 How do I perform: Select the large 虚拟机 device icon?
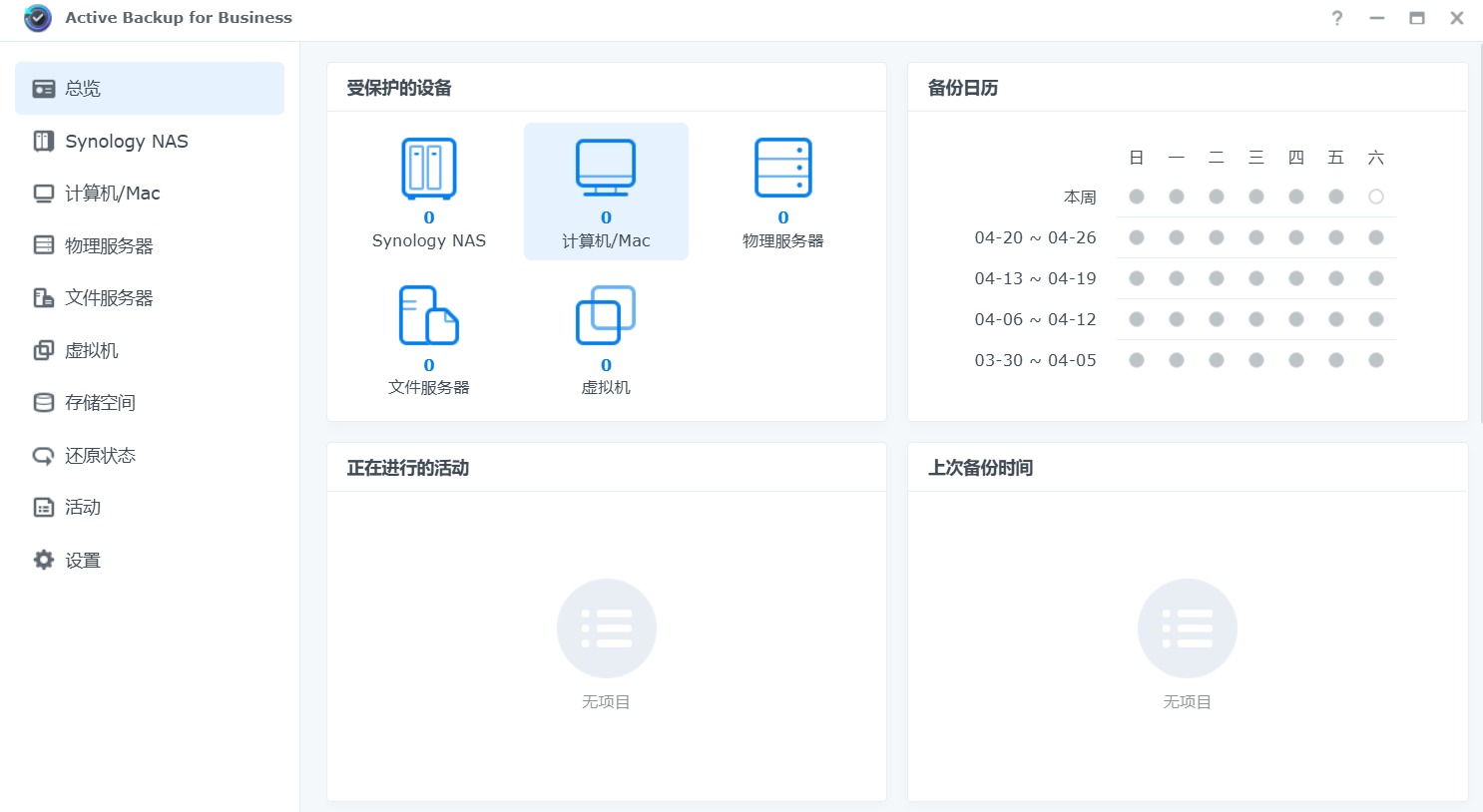606,315
